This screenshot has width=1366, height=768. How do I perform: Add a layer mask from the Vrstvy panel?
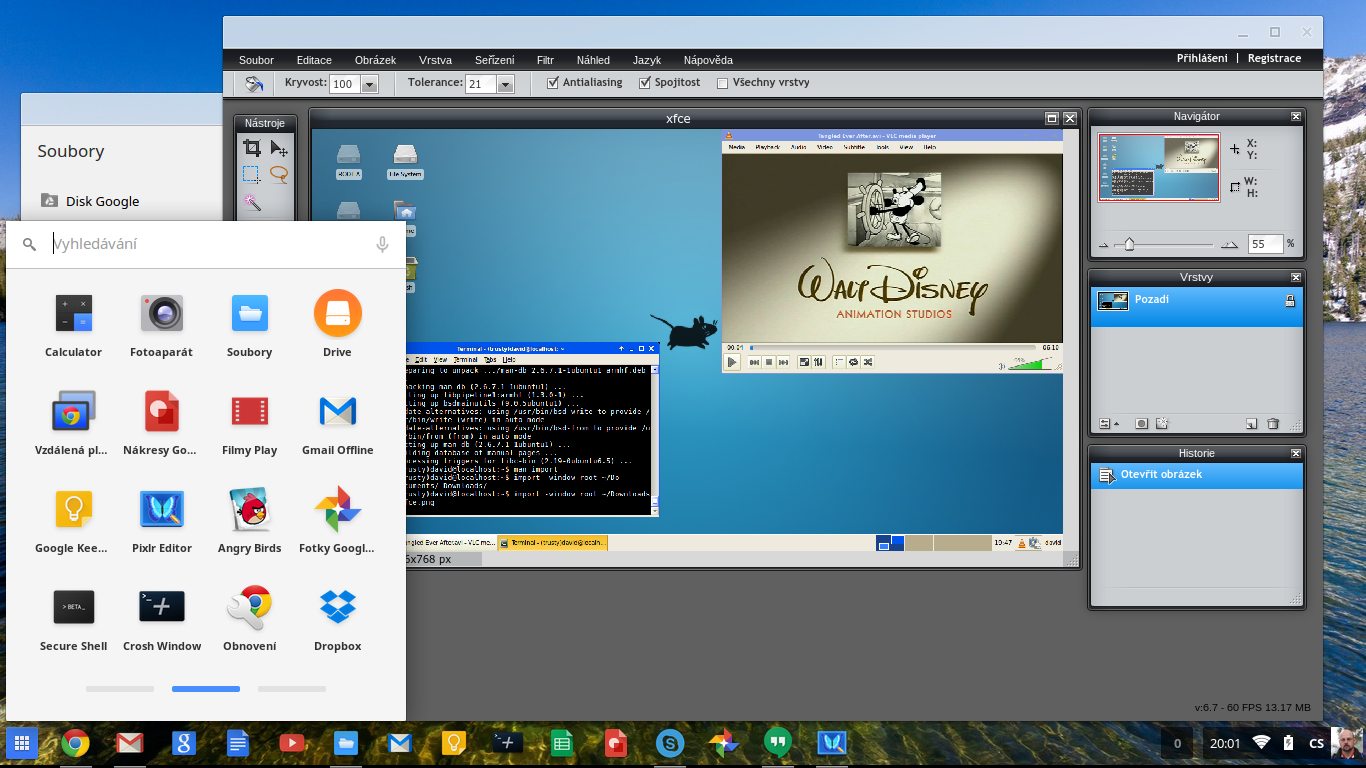(1143, 424)
